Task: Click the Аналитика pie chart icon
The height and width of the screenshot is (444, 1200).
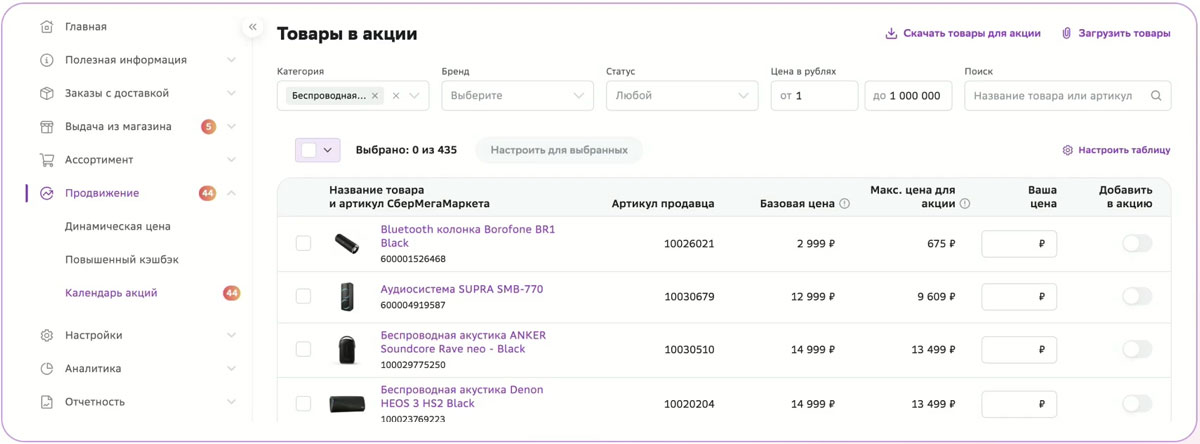Action: (x=46, y=368)
